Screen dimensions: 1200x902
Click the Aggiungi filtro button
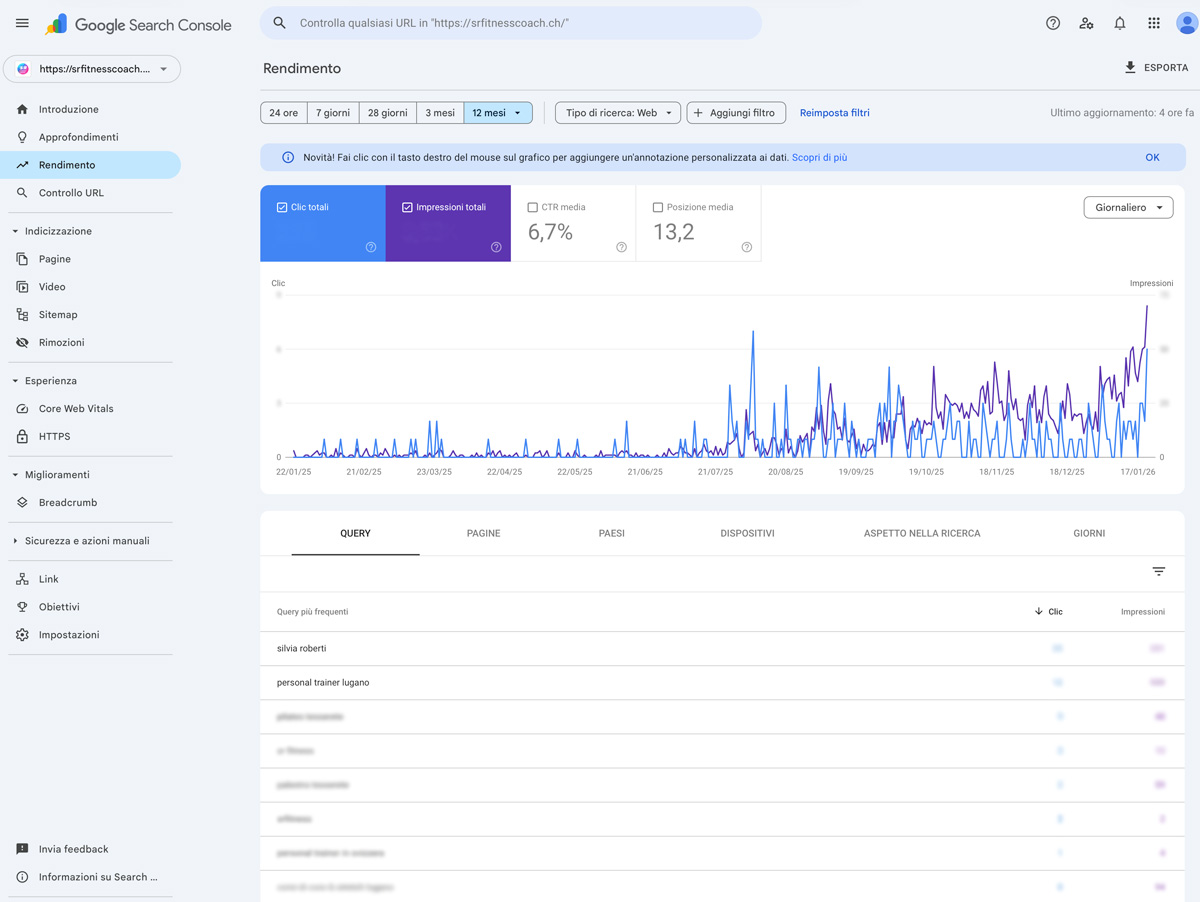click(735, 113)
